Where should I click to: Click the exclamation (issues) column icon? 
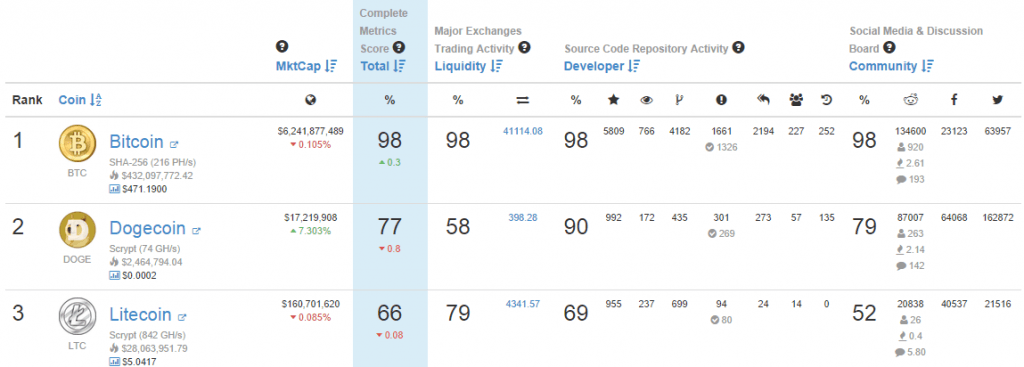(x=721, y=100)
